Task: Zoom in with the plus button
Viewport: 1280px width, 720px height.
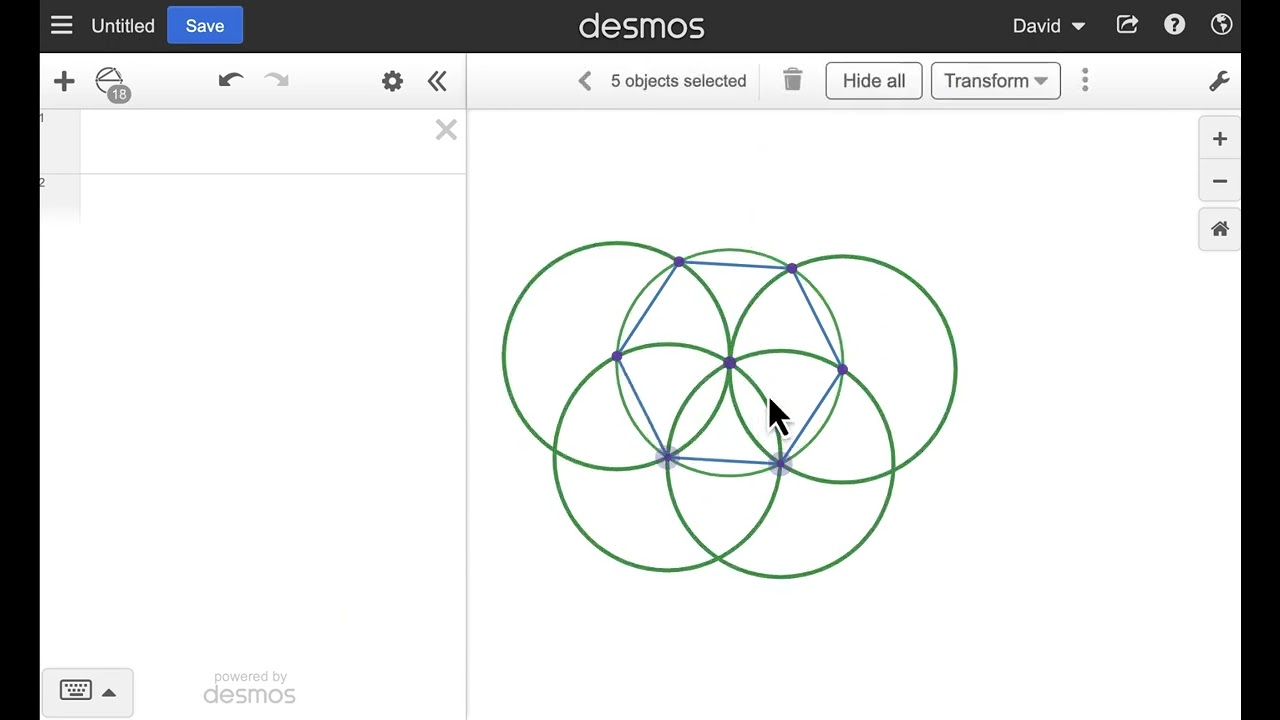Action: tap(1220, 139)
